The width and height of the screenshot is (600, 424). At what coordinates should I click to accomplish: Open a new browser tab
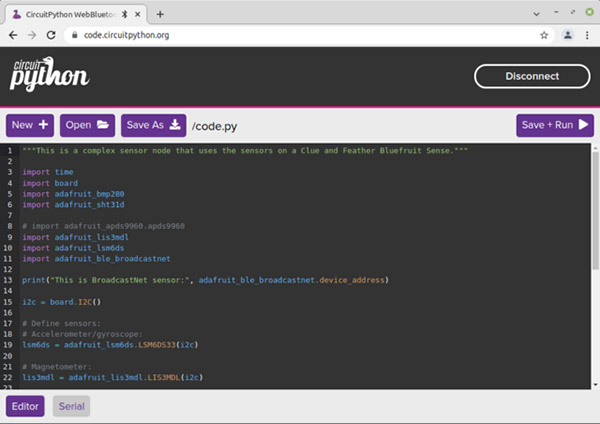[160, 14]
